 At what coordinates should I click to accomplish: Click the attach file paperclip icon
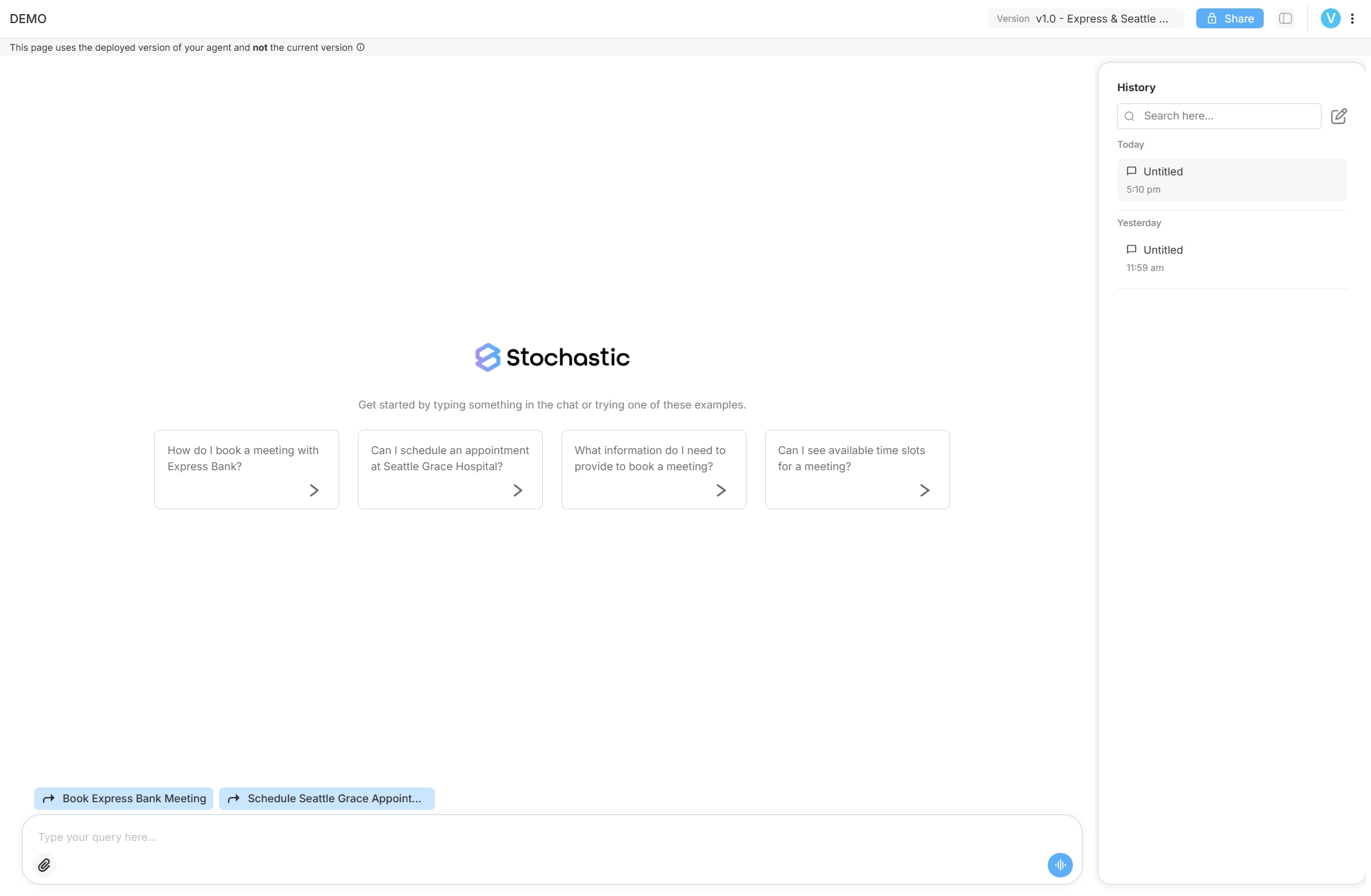(44, 865)
